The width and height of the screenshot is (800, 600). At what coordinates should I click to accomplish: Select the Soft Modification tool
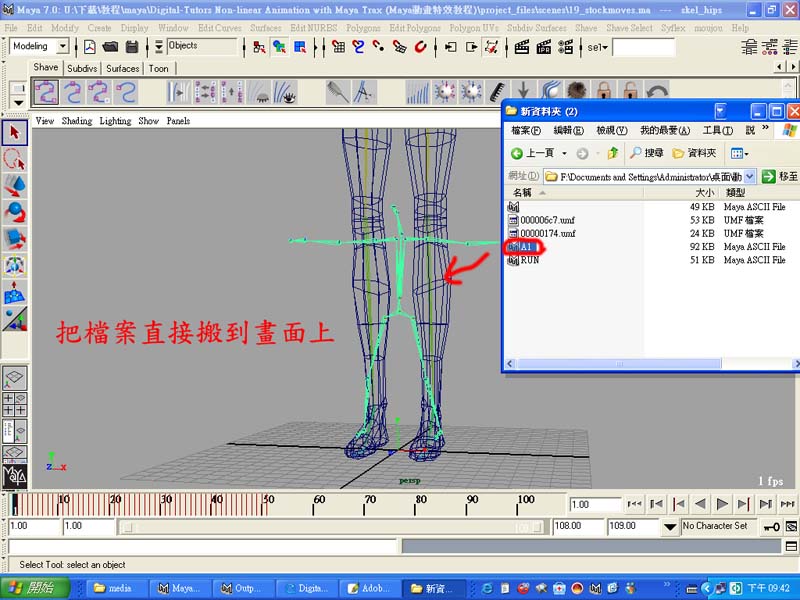pos(15,292)
